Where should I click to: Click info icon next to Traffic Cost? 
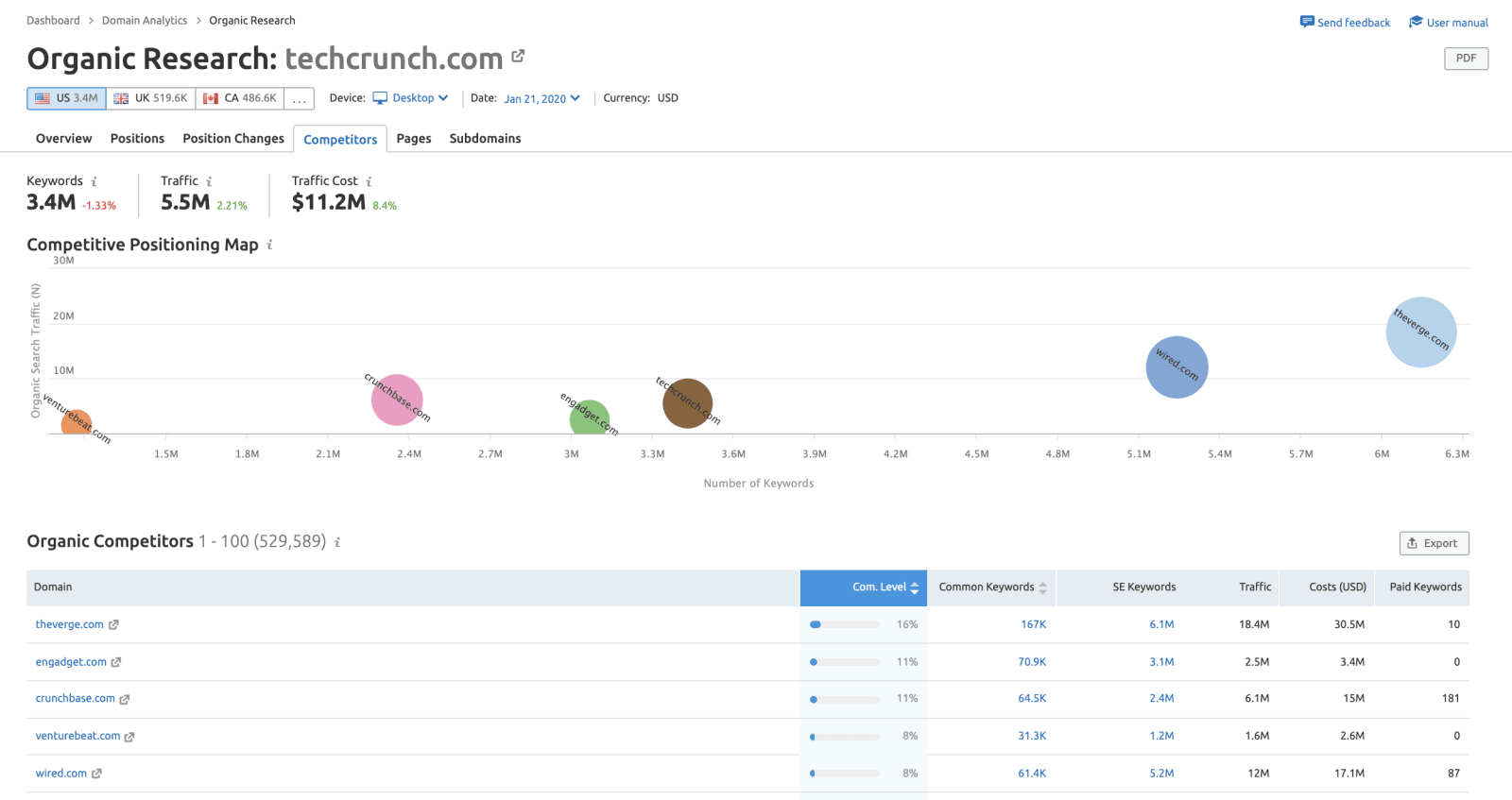[x=369, y=181]
